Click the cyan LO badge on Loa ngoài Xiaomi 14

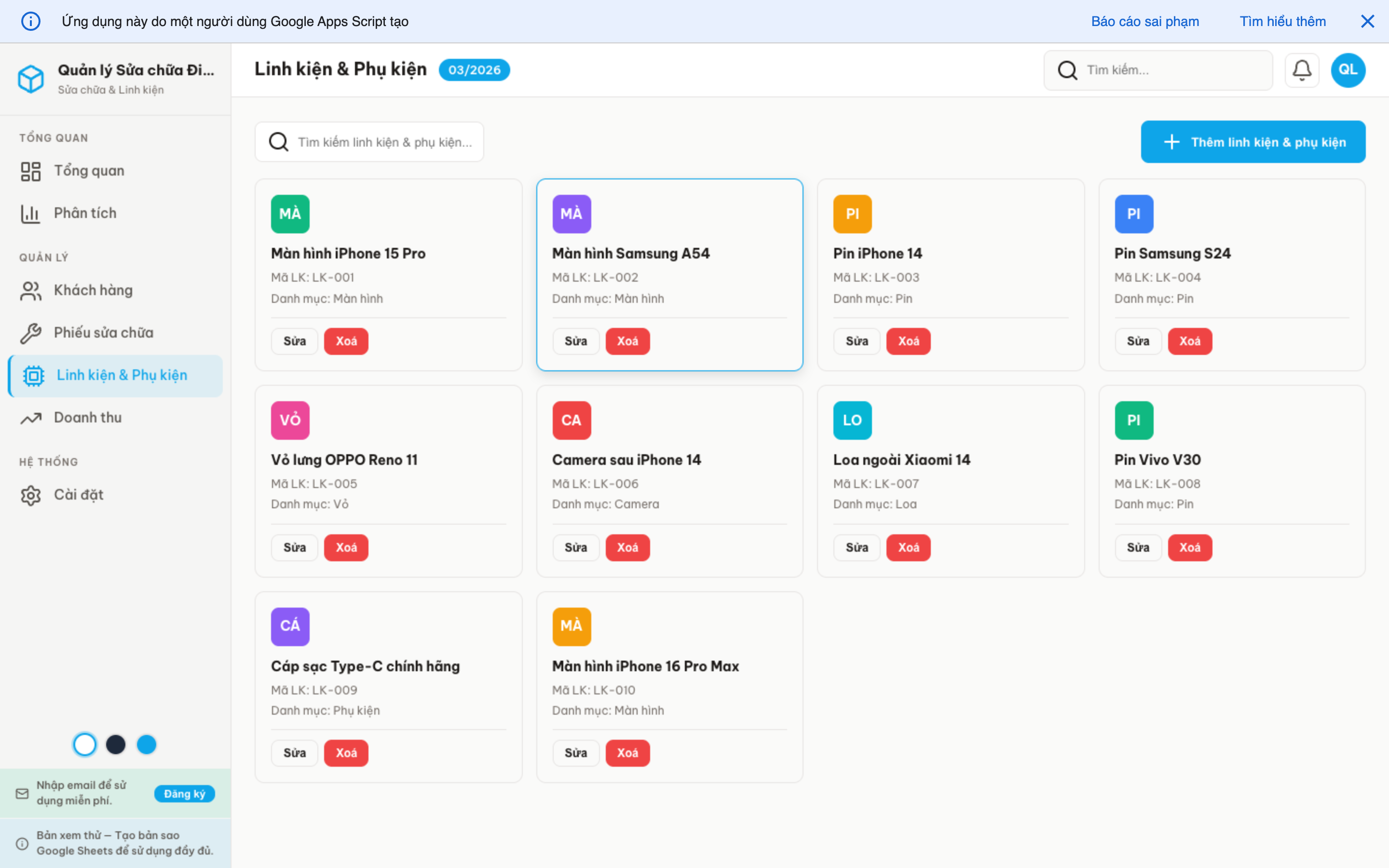click(x=852, y=420)
